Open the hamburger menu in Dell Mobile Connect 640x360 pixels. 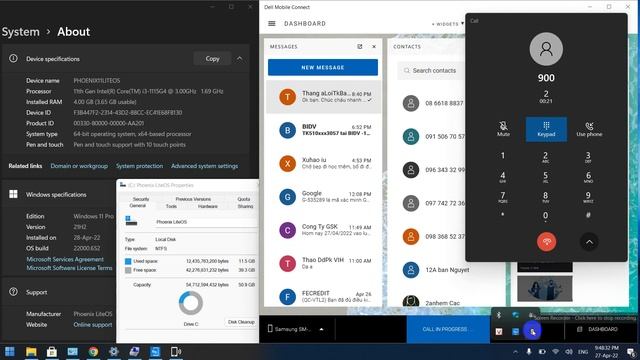272,24
